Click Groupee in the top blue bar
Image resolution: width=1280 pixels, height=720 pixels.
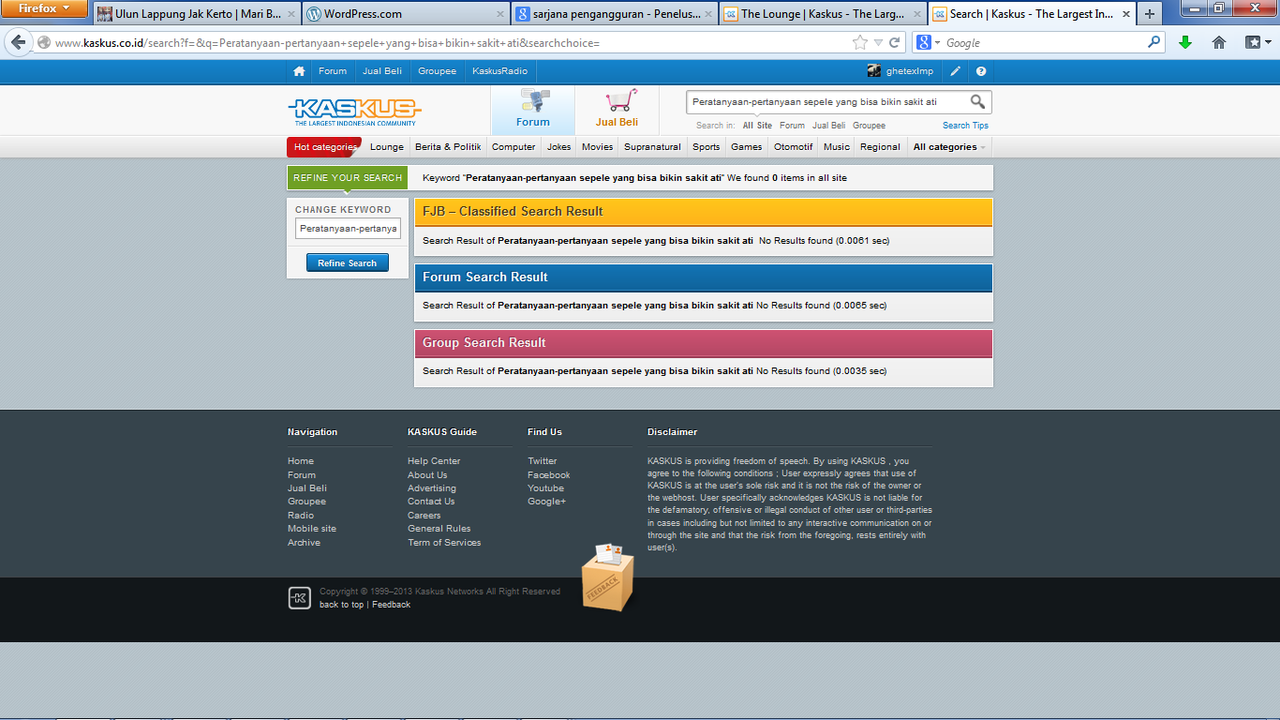pos(437,71)
